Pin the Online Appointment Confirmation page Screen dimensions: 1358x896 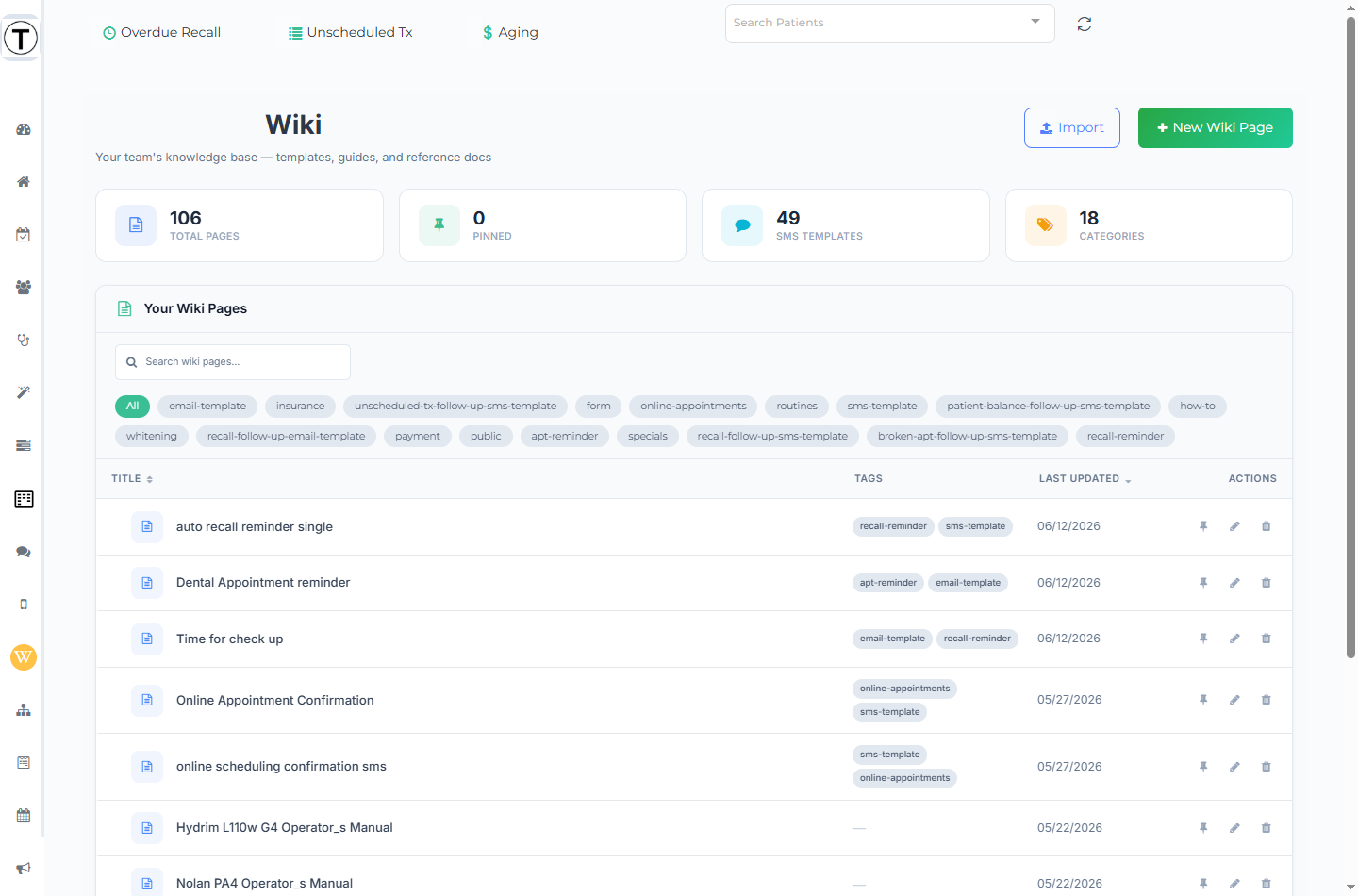coord(1203,700)
